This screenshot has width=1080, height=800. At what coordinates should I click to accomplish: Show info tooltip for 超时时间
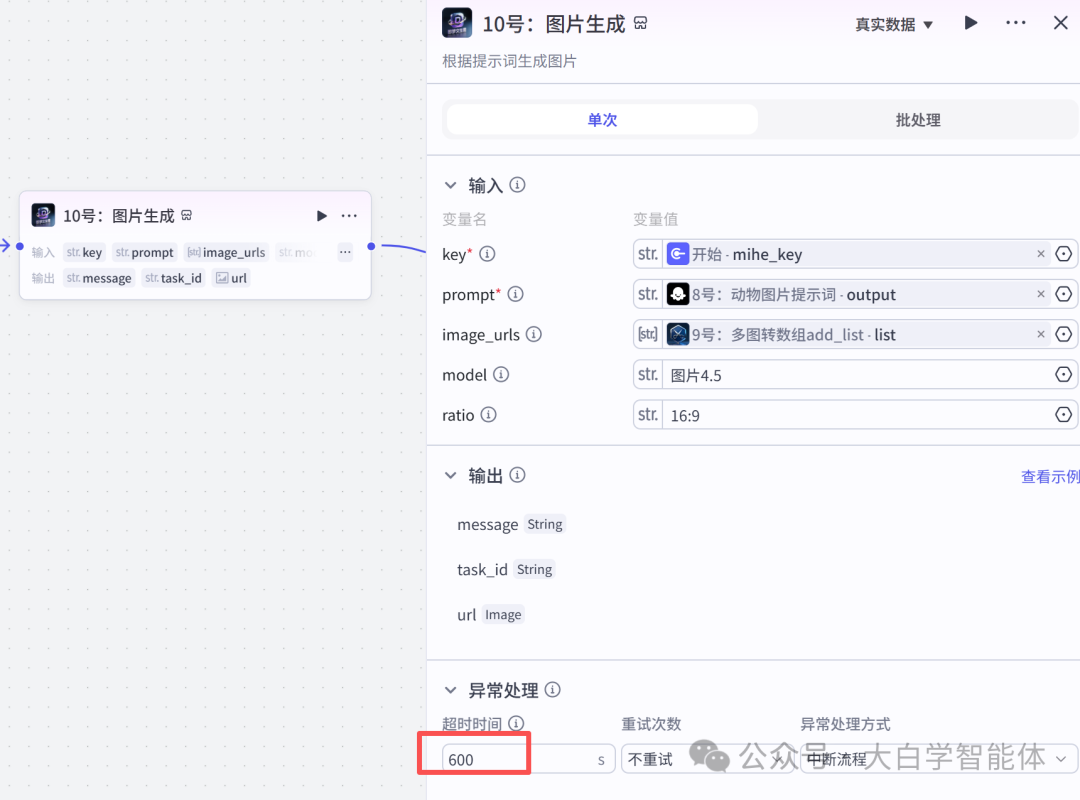tap(516, 723)
